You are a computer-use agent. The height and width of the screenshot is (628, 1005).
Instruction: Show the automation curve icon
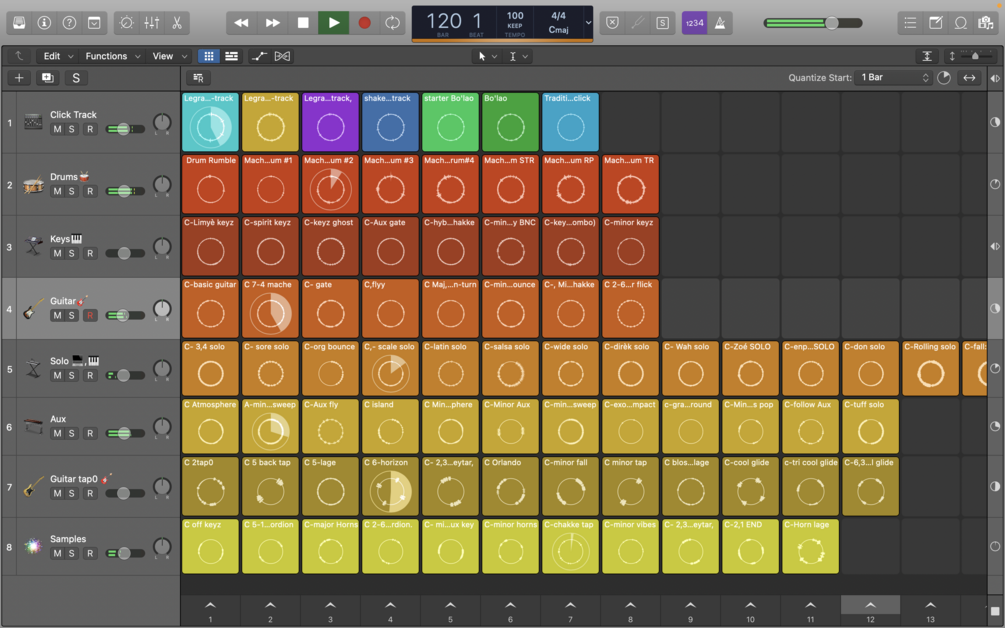259,56
